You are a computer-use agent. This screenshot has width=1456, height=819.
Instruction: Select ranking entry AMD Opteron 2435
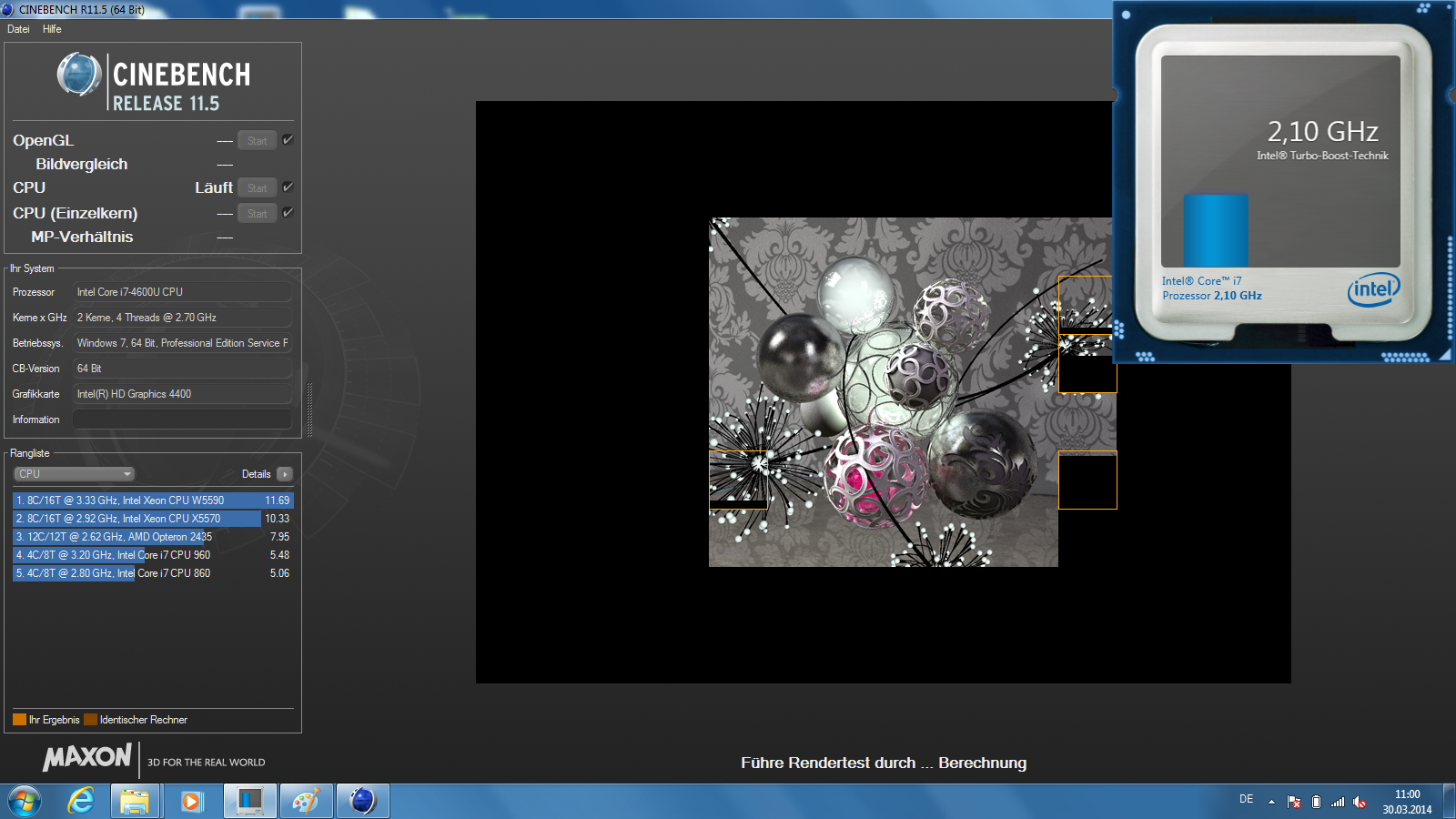[153, 537]
